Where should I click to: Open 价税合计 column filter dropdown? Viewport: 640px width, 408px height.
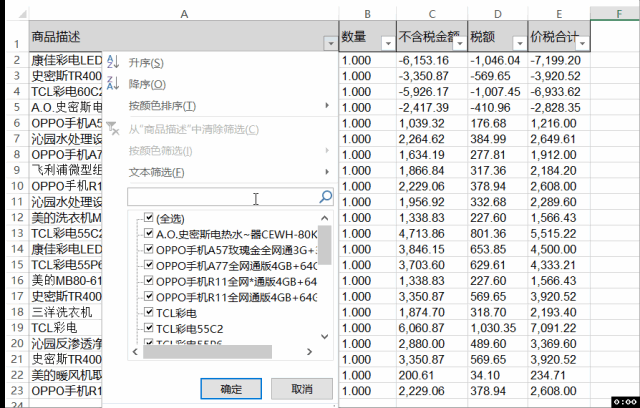click(582, 43)
